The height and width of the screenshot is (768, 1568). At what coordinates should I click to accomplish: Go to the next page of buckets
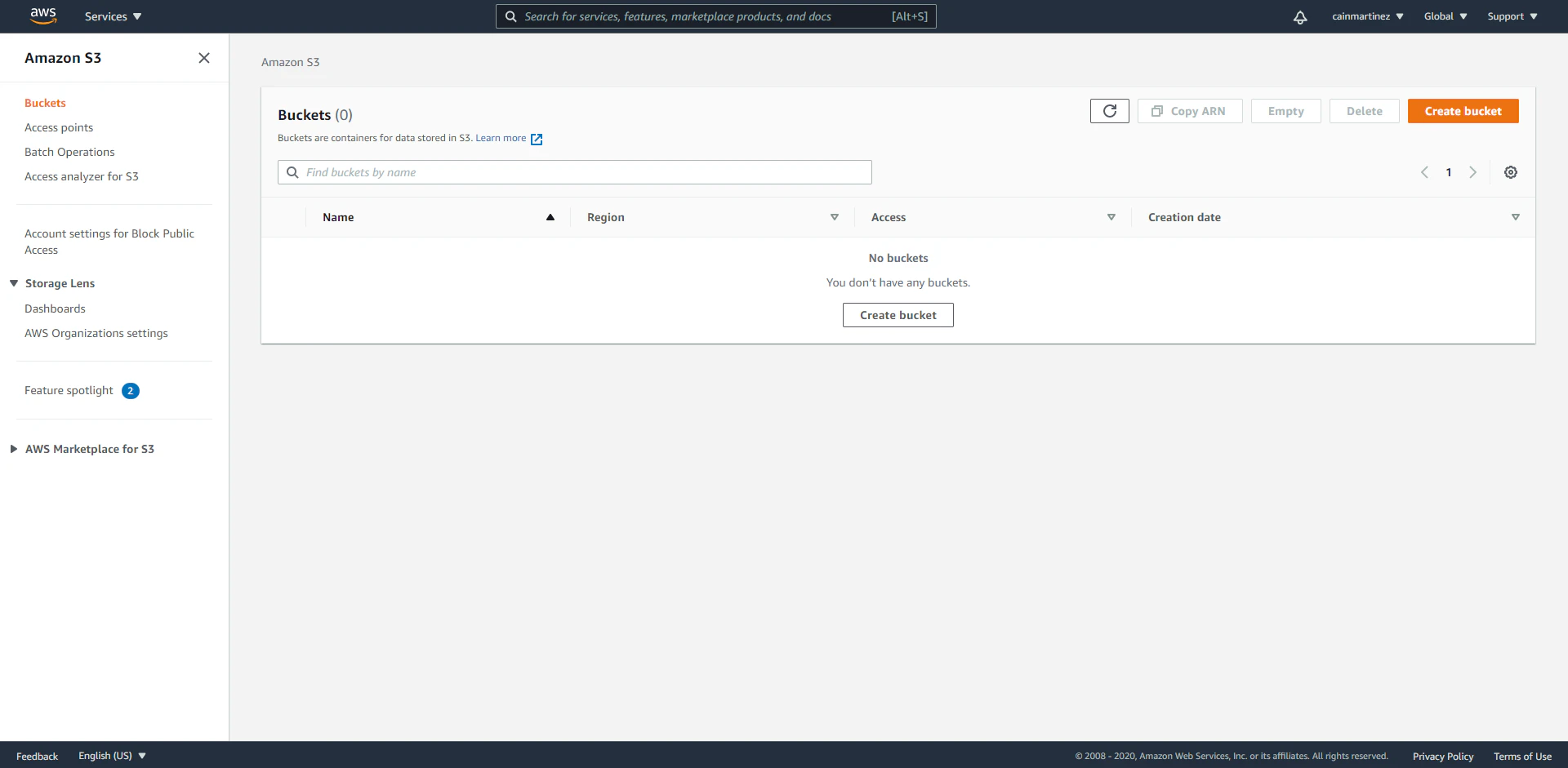coord(1473,172)
